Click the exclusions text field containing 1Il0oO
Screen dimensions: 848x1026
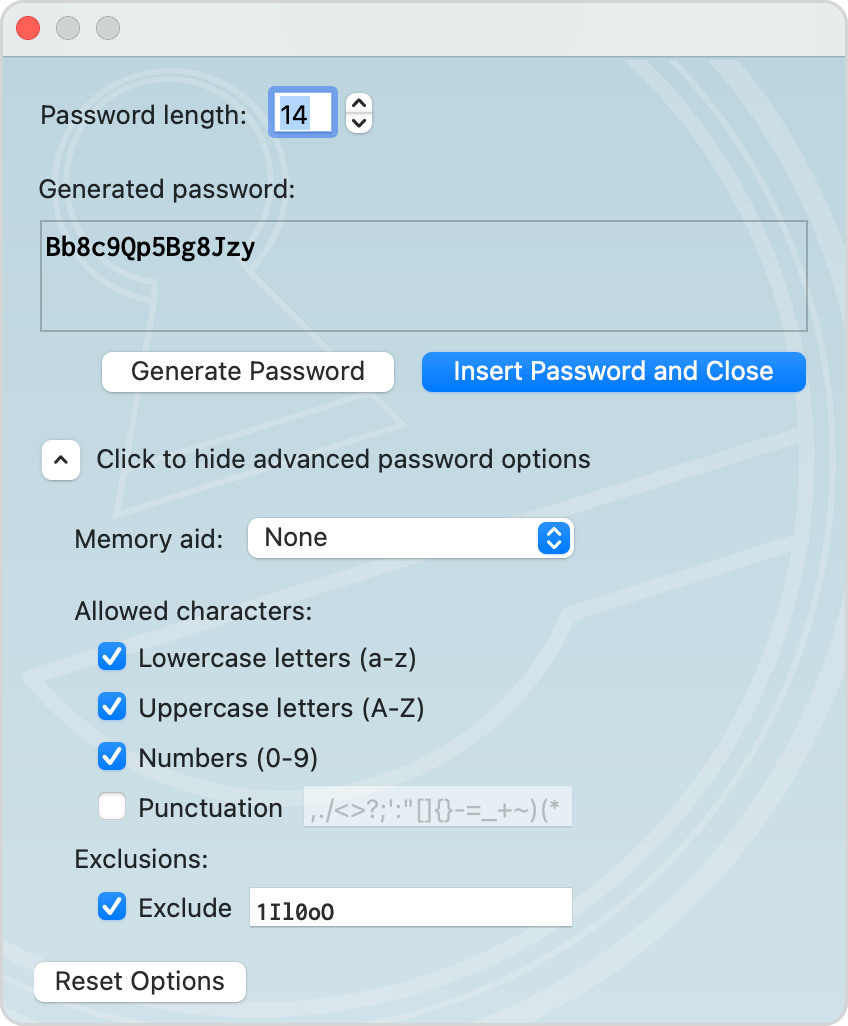410,907
